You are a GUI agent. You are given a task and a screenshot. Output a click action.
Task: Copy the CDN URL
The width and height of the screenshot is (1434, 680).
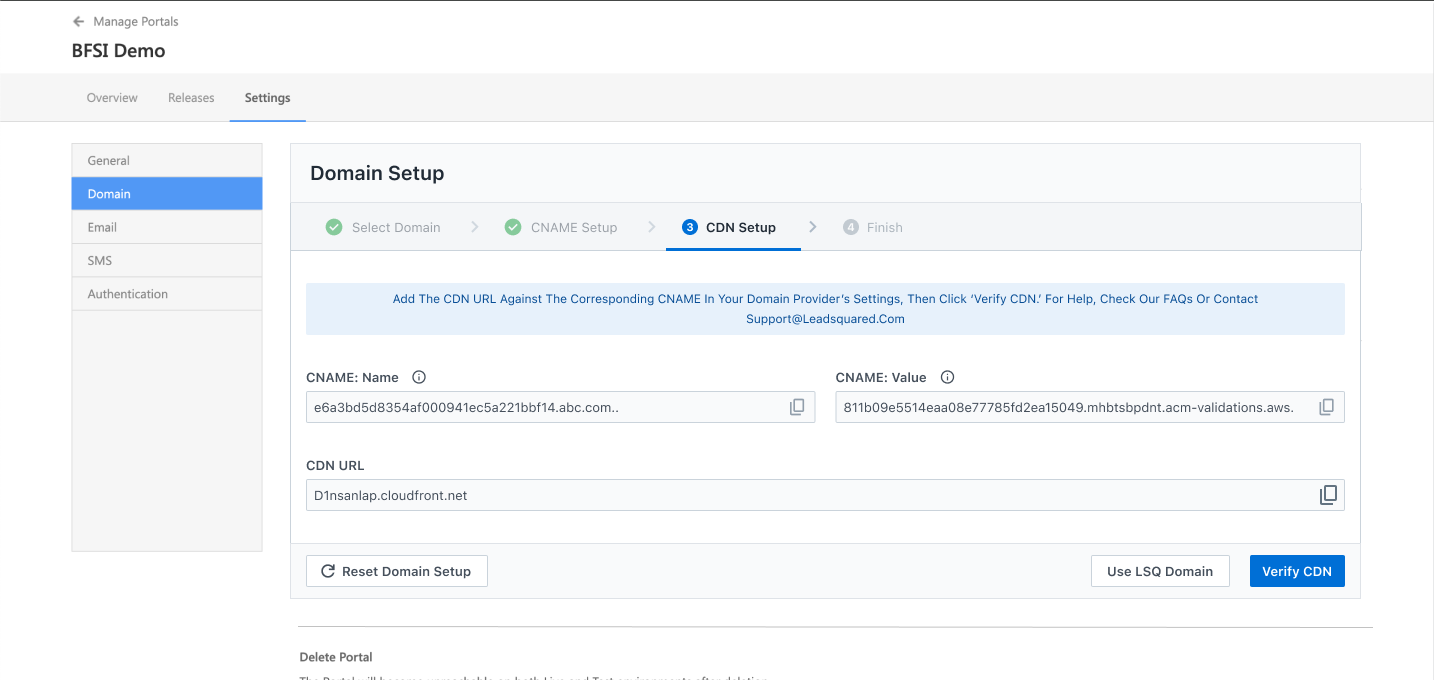click(1328, 494)
